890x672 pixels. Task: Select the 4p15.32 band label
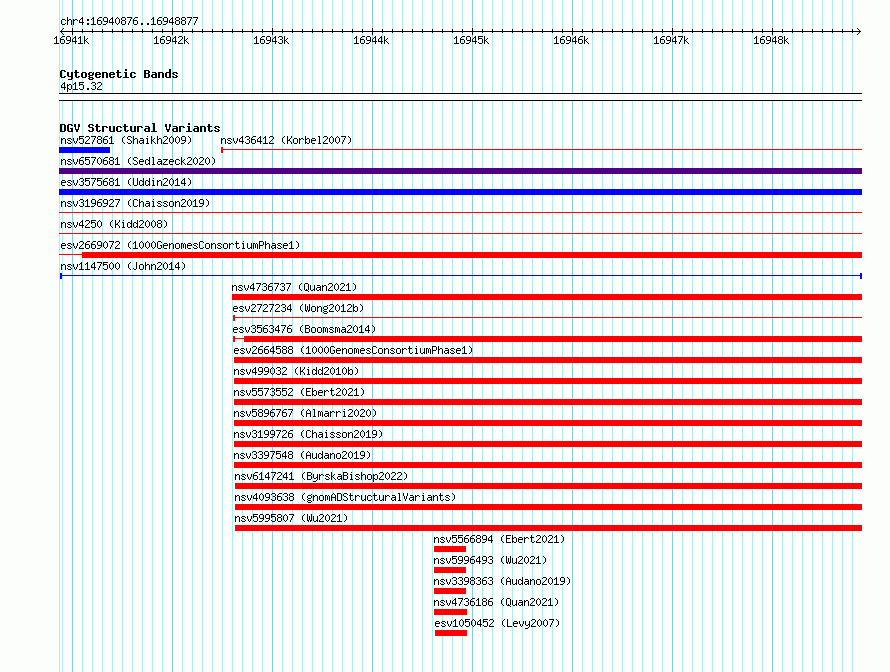click(x=82, y=86)
